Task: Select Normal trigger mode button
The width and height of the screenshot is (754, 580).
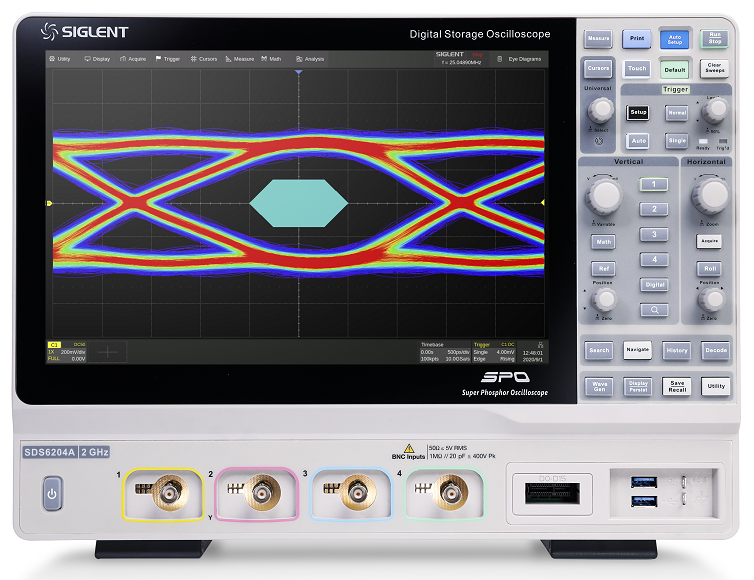Action: (677, 113)
